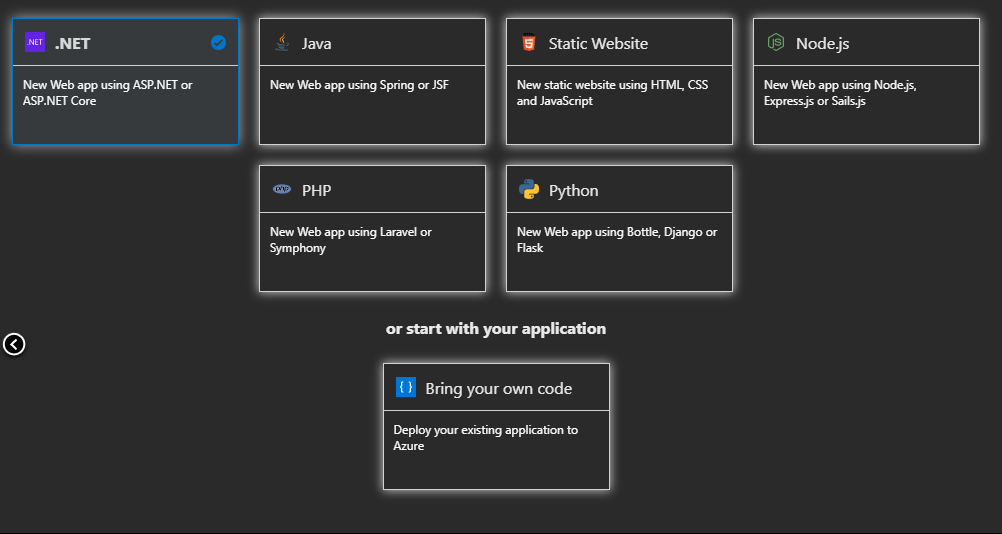Screen dimensions: 1002x534
Task: Select the Java card title
Action: point(316,43)
